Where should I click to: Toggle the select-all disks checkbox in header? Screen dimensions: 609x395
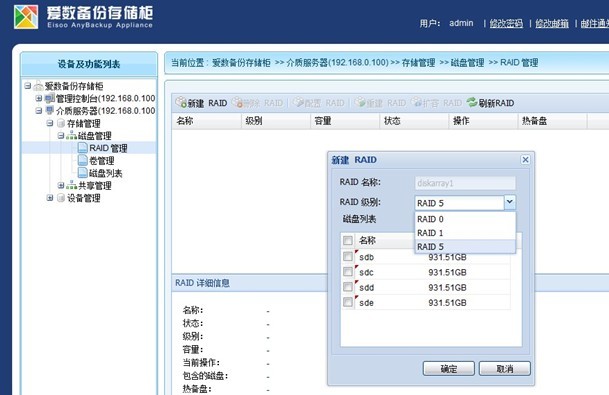348,240
